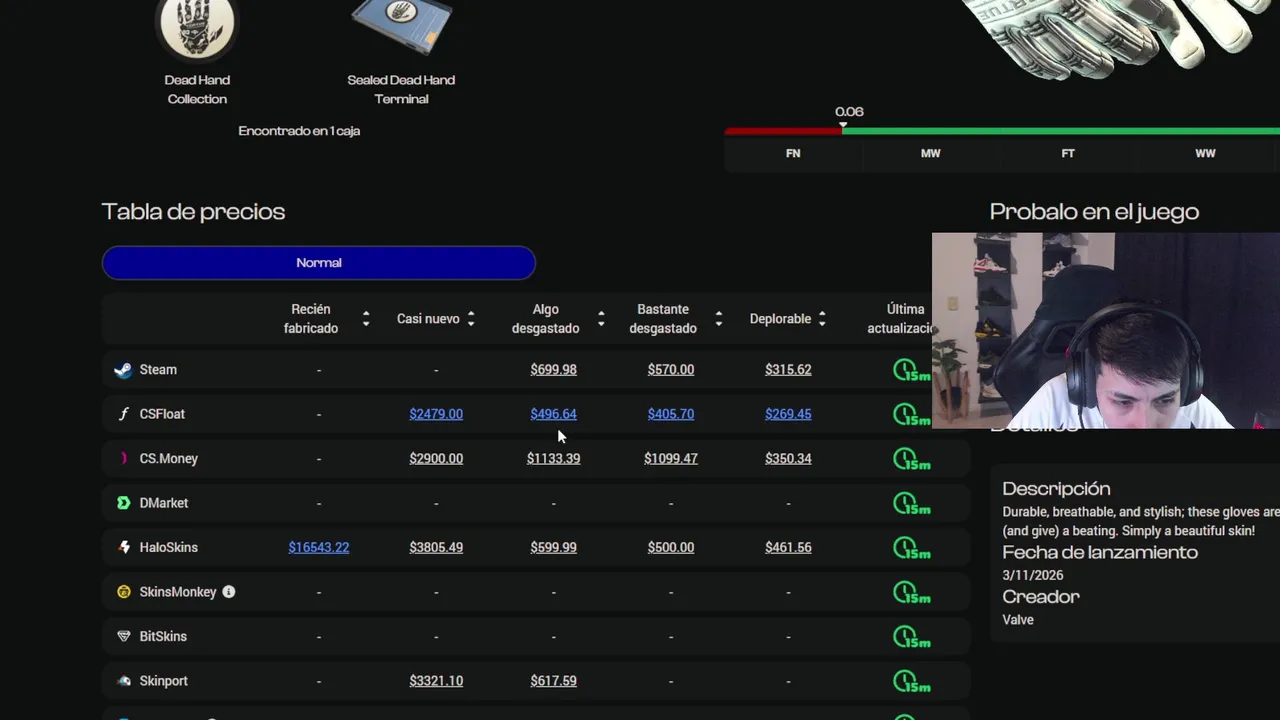Click the HaloSkins logo icon
1280x720 pixels.
(123, 547)
